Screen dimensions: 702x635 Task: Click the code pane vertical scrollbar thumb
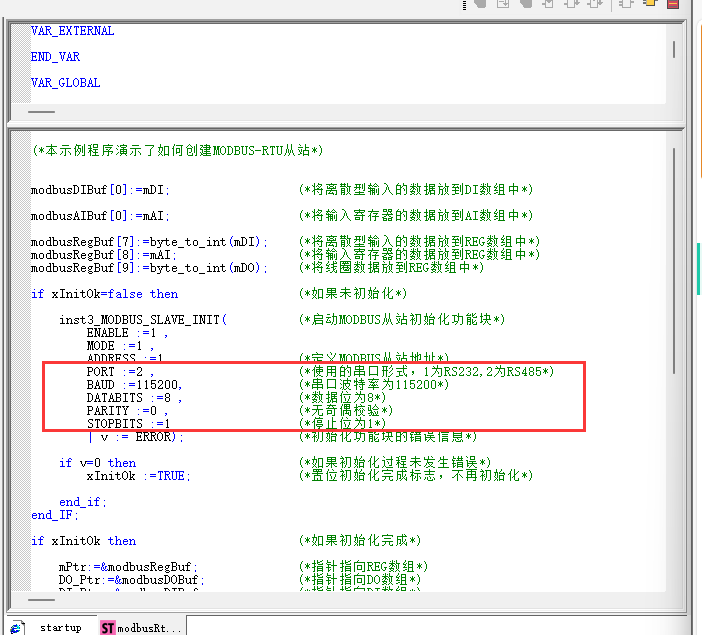(673, 261)
